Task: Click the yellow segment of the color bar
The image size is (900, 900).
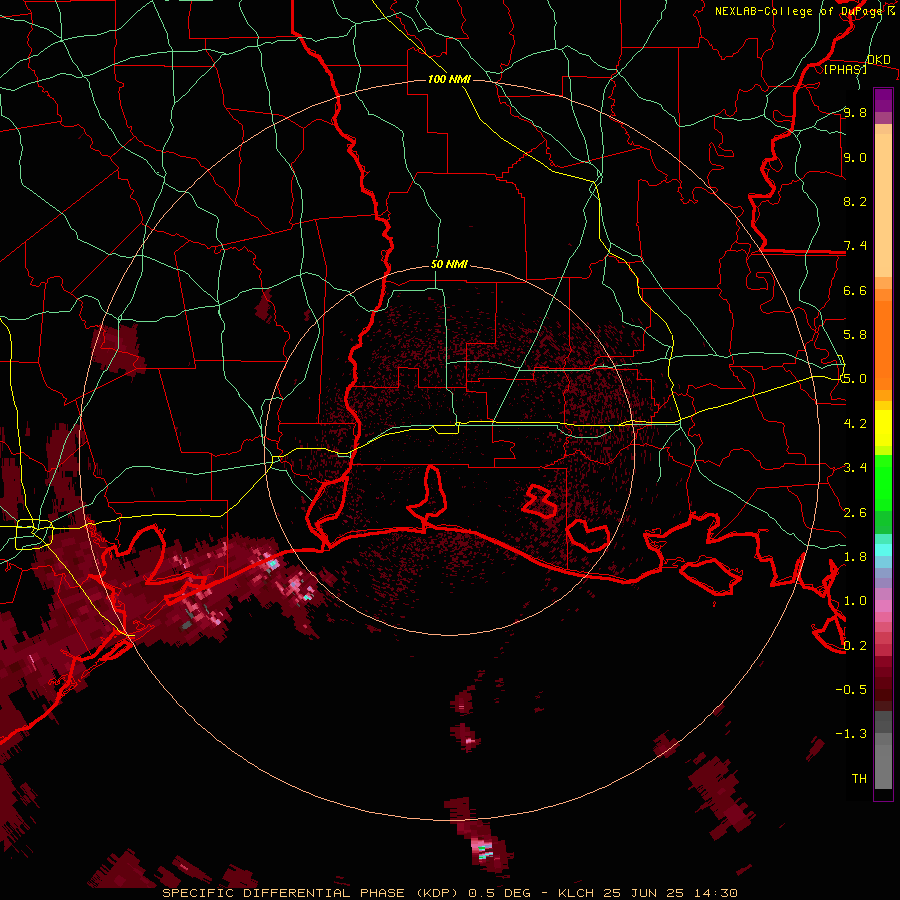Action: tap(883, 428)
